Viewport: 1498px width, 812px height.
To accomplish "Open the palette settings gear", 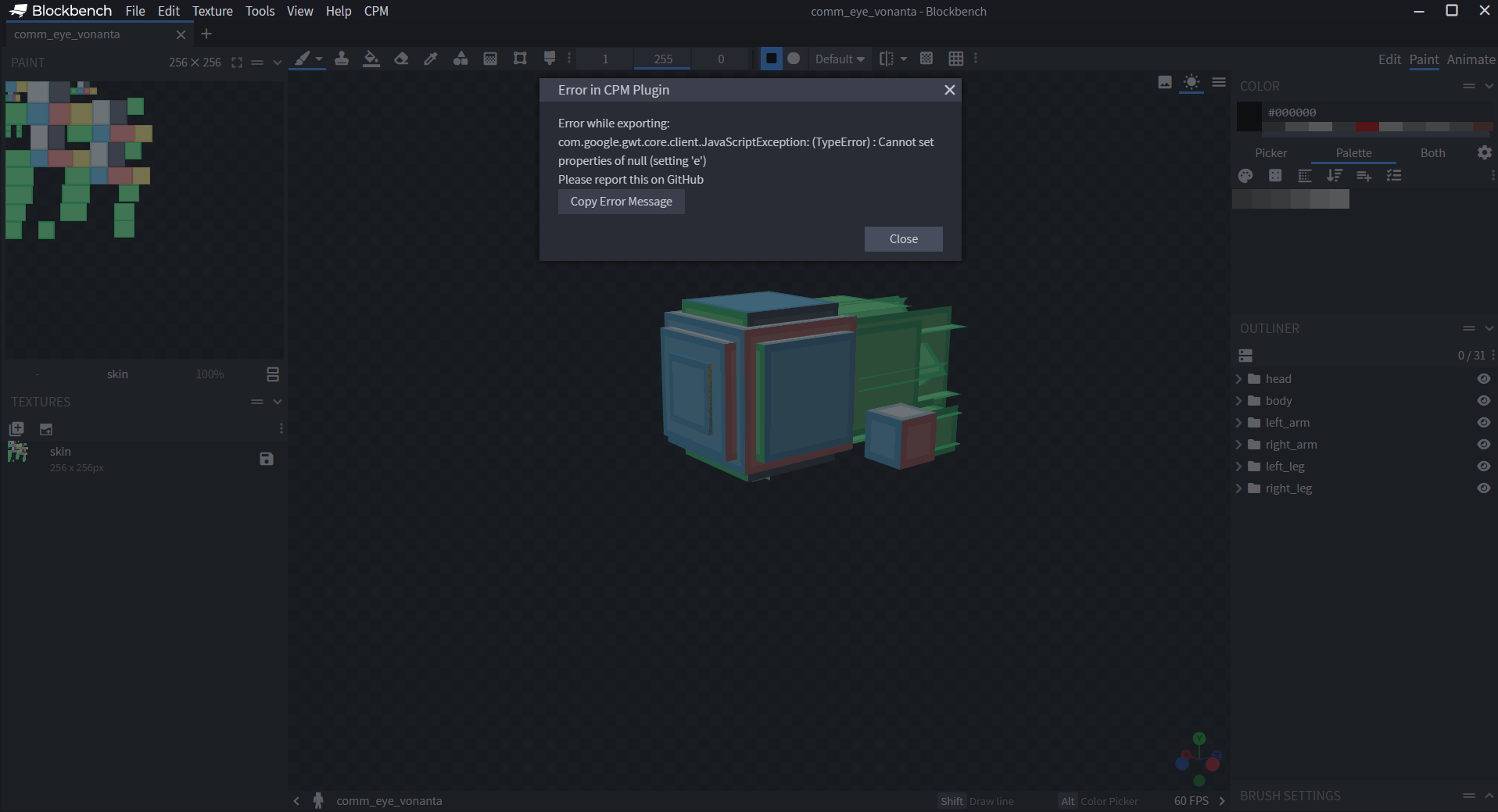I will (1484, 152).
